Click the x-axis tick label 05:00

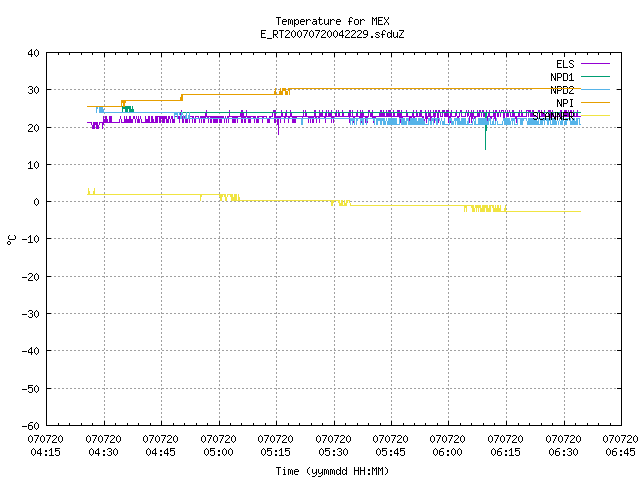218,453
